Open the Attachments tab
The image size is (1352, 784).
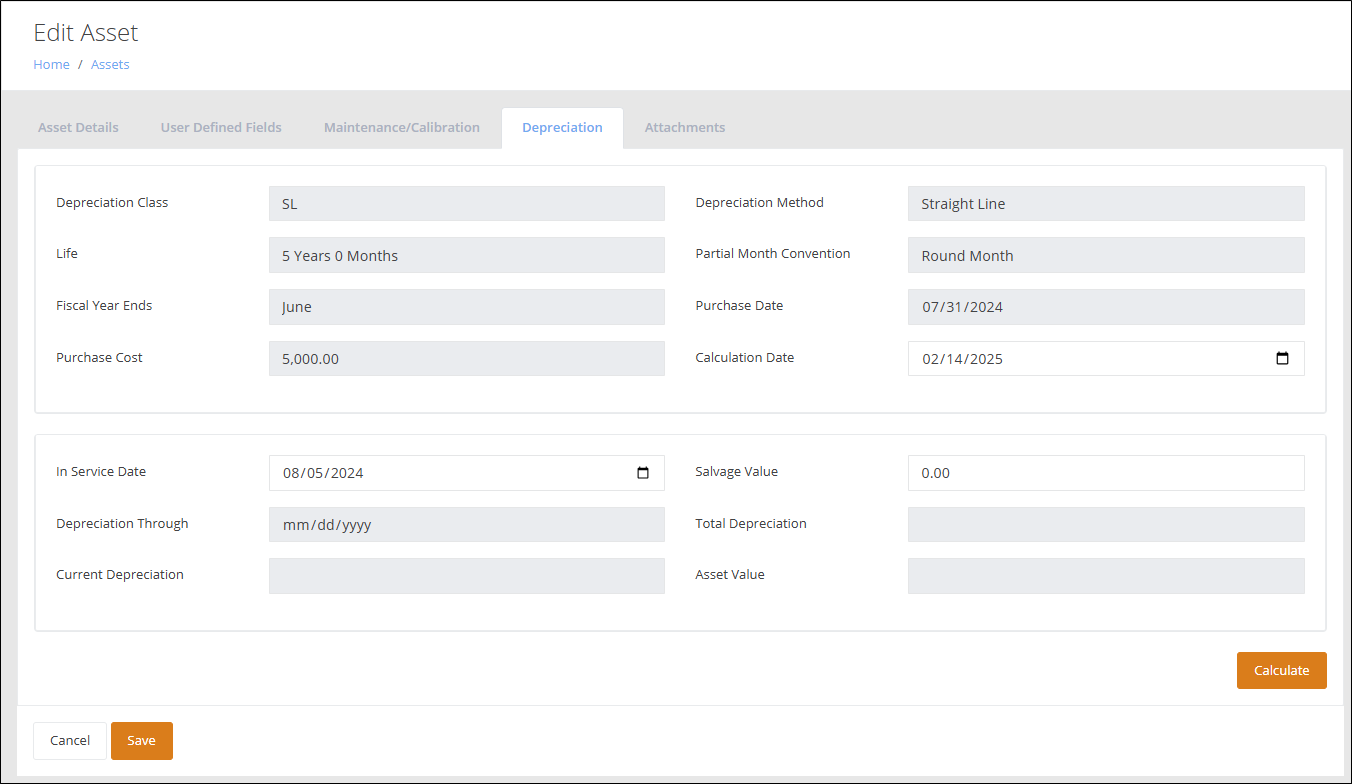685,128
